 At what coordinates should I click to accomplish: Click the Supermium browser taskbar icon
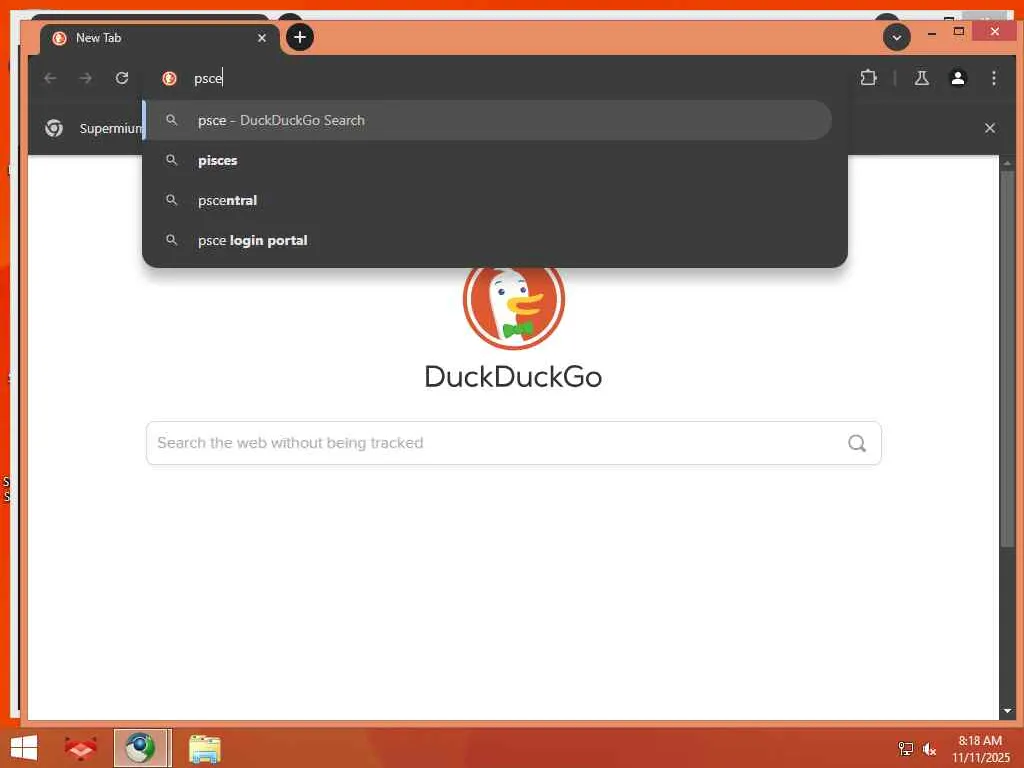point(142,748)
